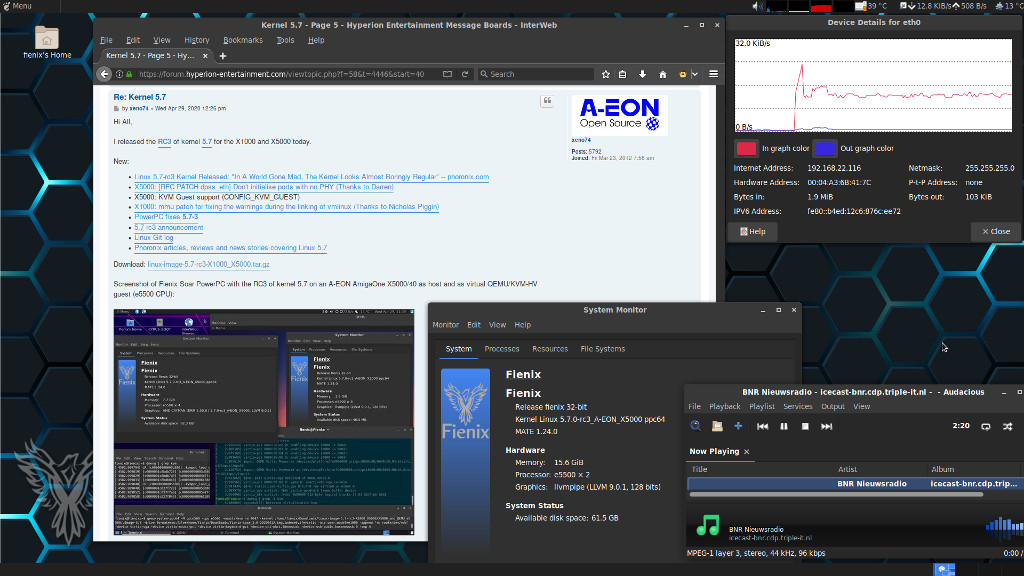Close the Kernel 5.7 browser tab
This screenshot has width=1024, height=576.
point(205,56)
